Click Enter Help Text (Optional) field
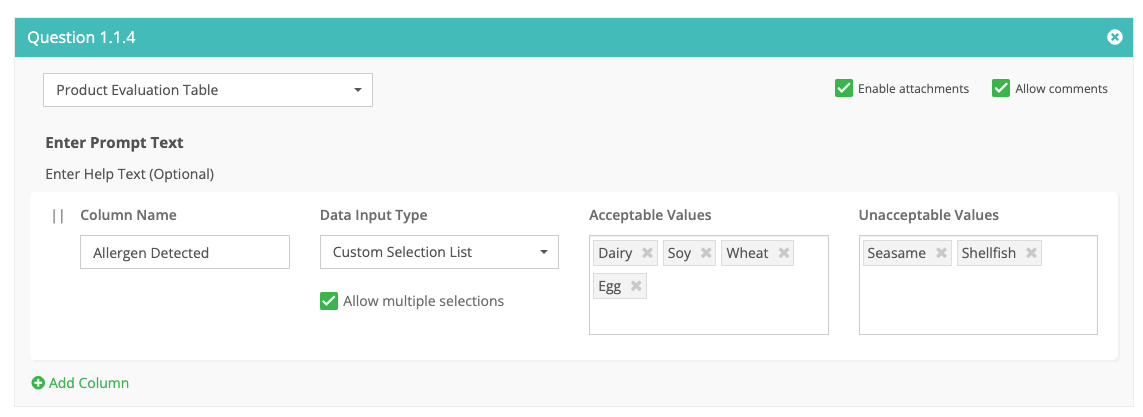 click(129, 174)
